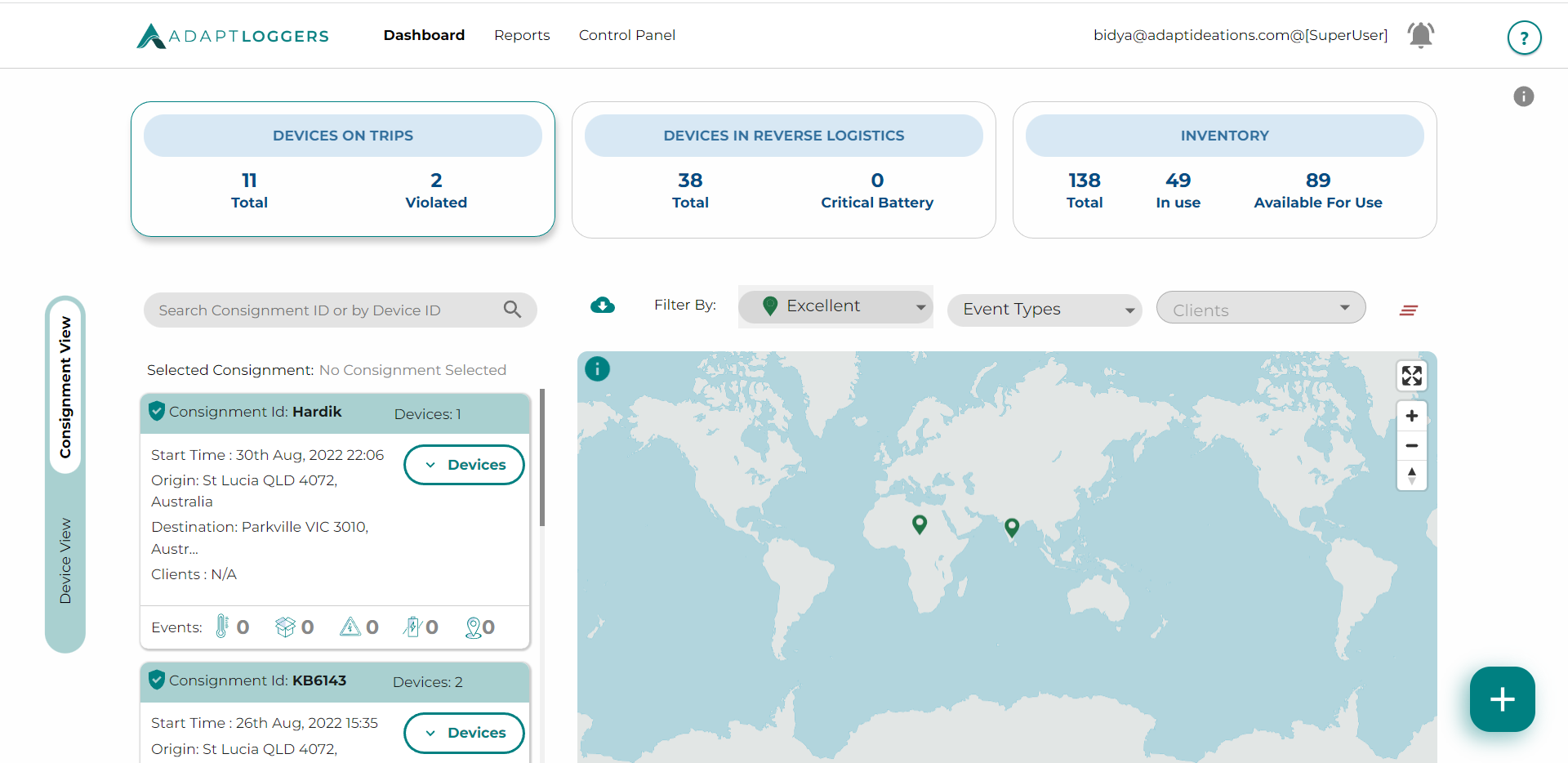Expand Devices for KB6143 consignment

click(464, 733)
